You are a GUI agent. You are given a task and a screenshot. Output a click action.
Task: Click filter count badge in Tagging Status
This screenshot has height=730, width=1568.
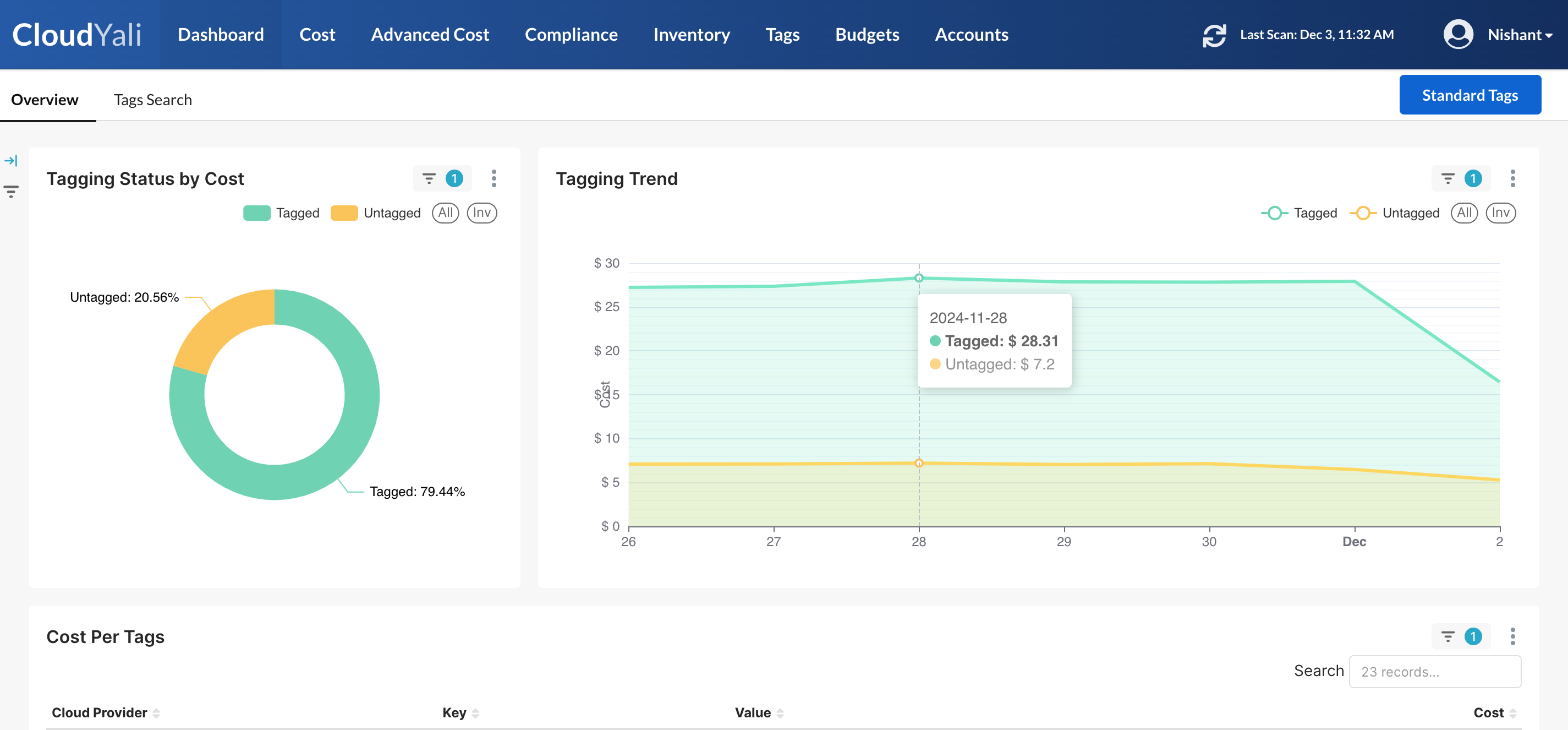point(454,178)
